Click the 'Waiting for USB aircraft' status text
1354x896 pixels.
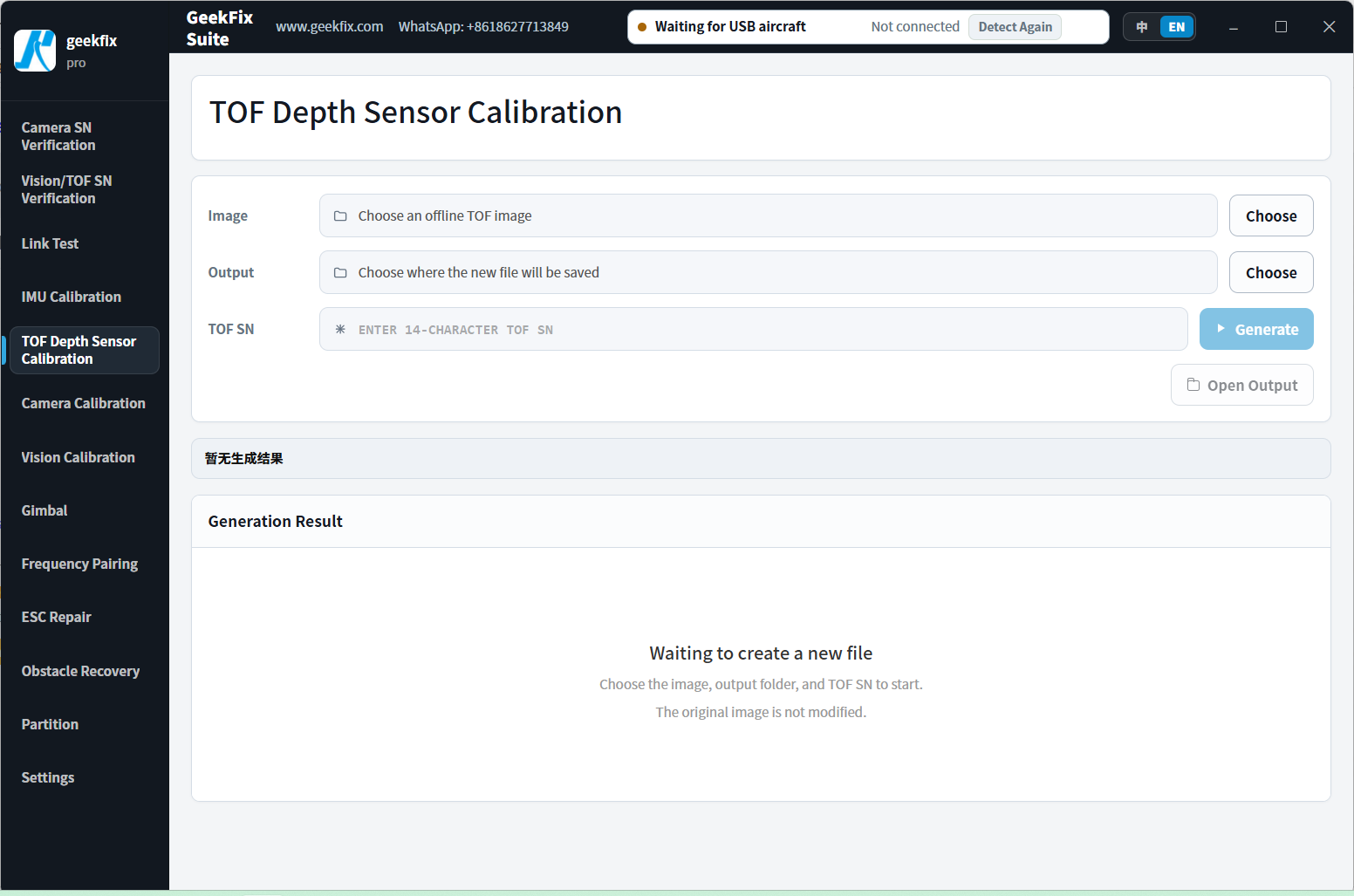click(730, 27)
